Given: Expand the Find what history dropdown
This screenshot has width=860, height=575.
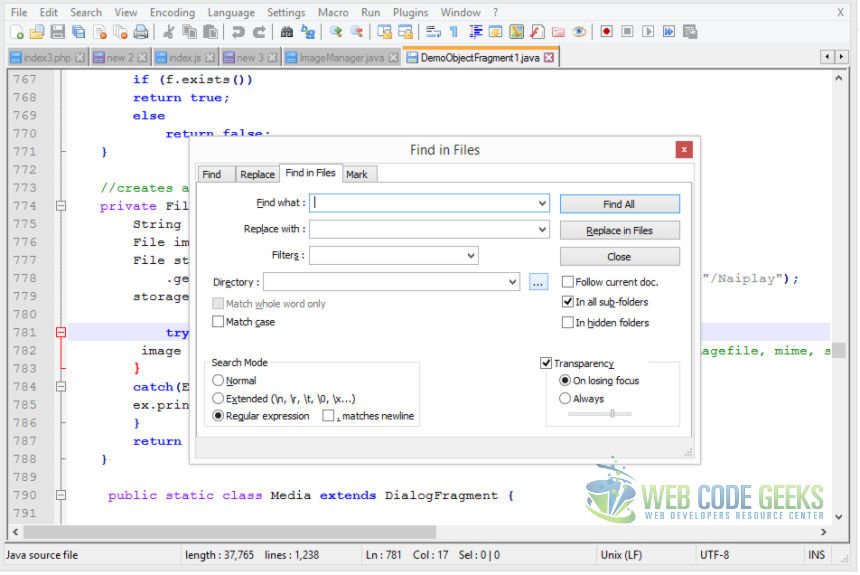Looking at the screenshot, I should coord(542,204).
